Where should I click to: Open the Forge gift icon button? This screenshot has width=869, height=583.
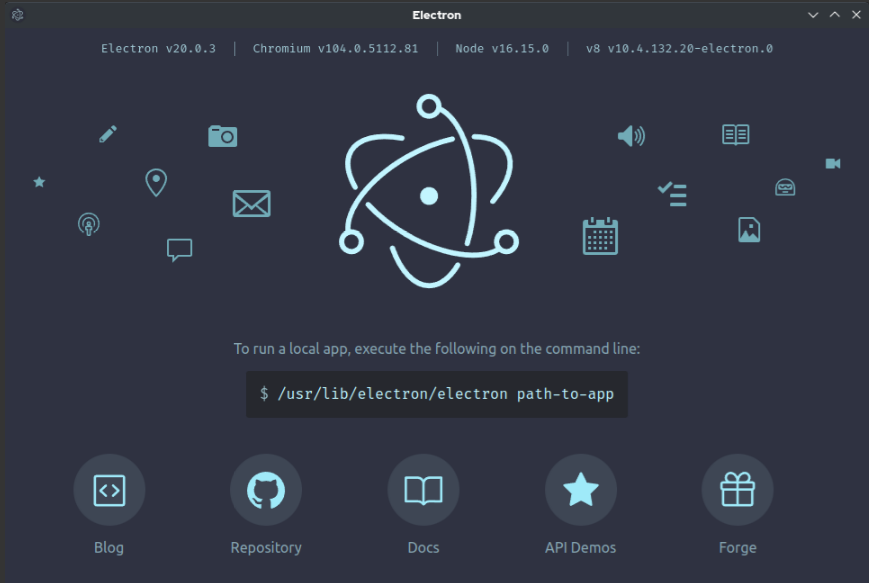point(738,490)
